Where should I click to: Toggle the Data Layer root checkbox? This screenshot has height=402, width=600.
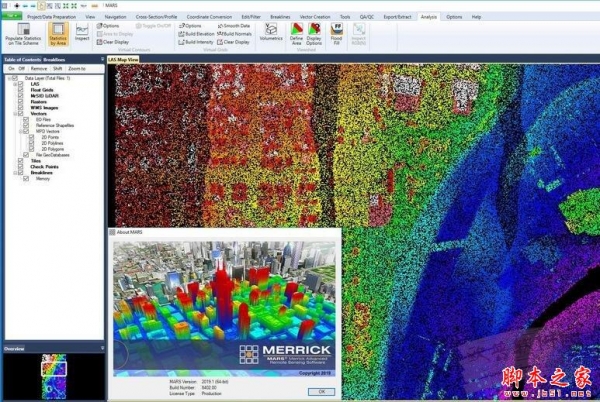coord(15,78)
